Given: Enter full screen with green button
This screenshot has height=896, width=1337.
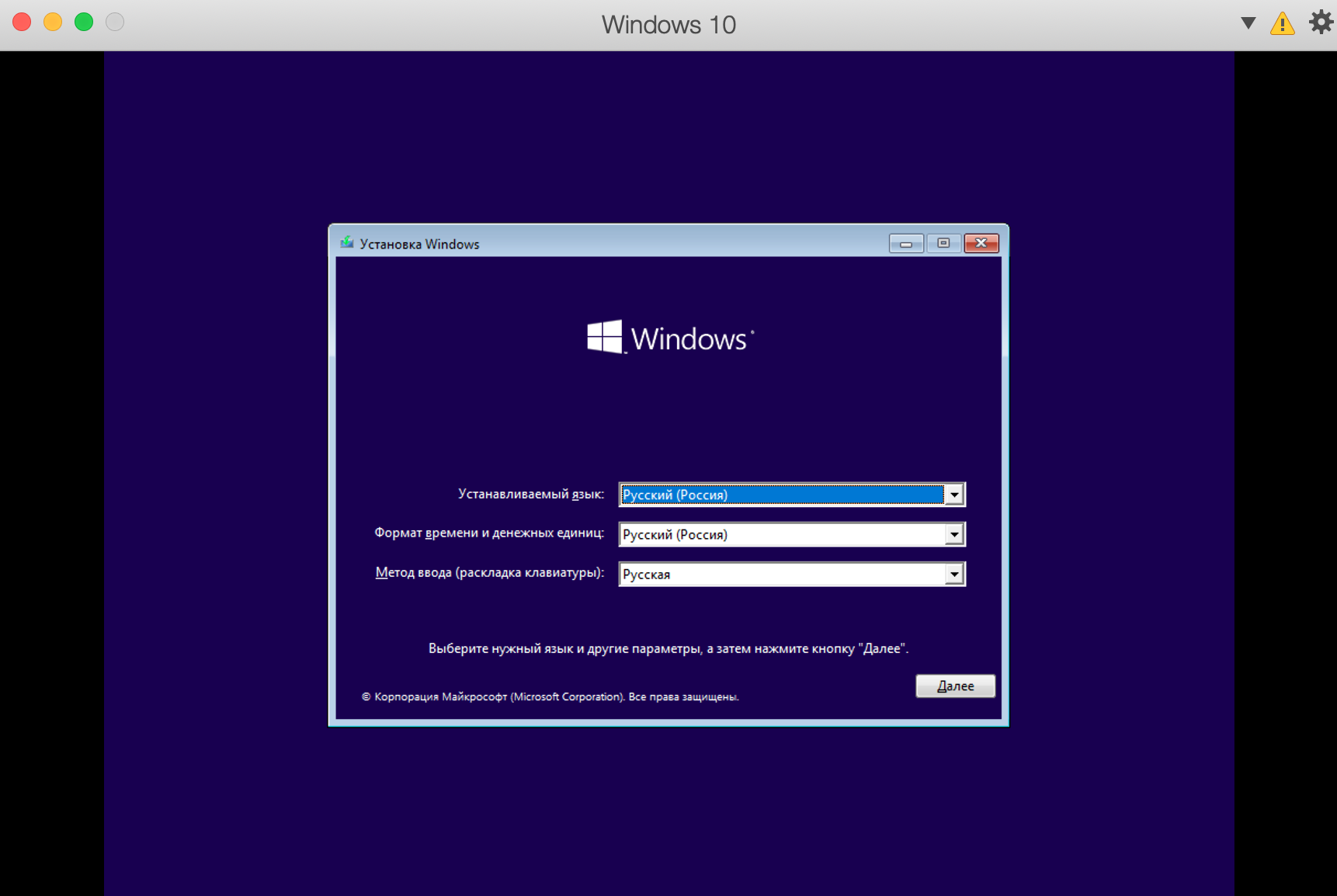Looking at the screenshot, I should coord(84,22).
